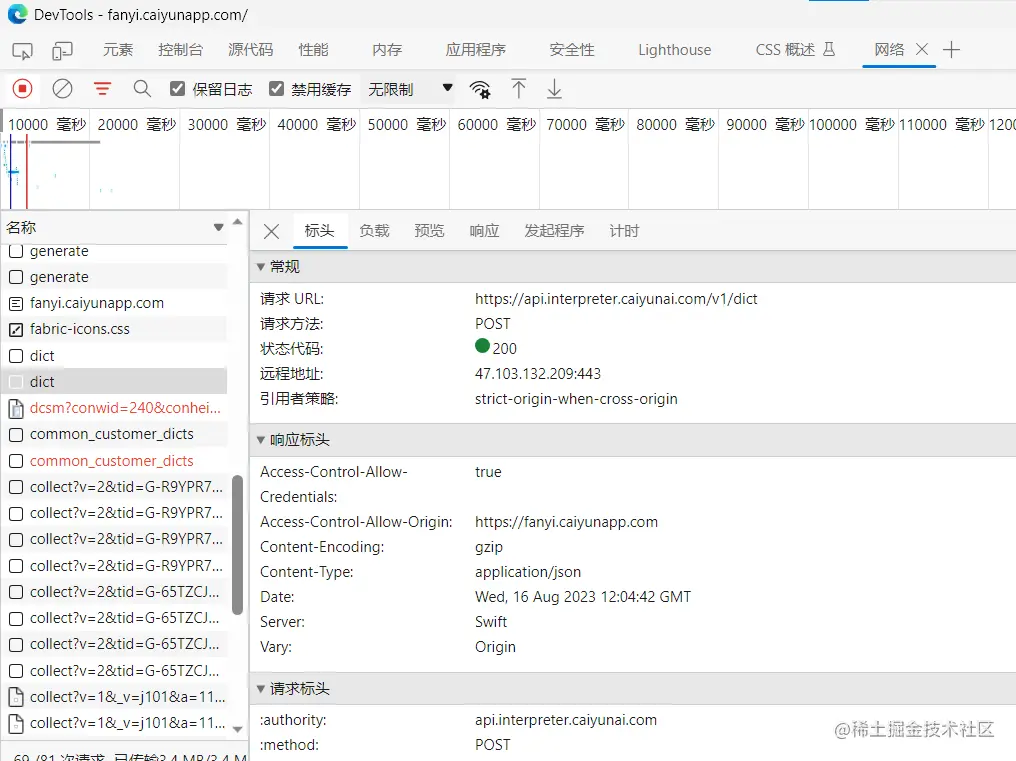Click the stylesheet icon of fabric-icons.css
Image resolution: width=1016 pixels, height=761 pixels.
pos(16,330)
